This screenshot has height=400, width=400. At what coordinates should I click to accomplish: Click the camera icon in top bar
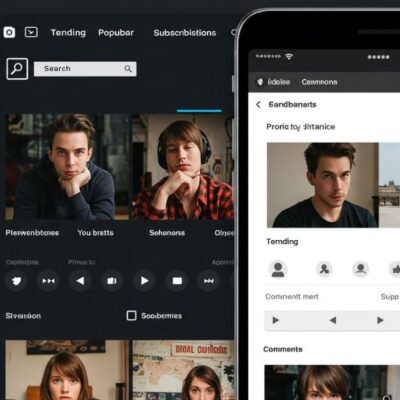pos(9,32)
